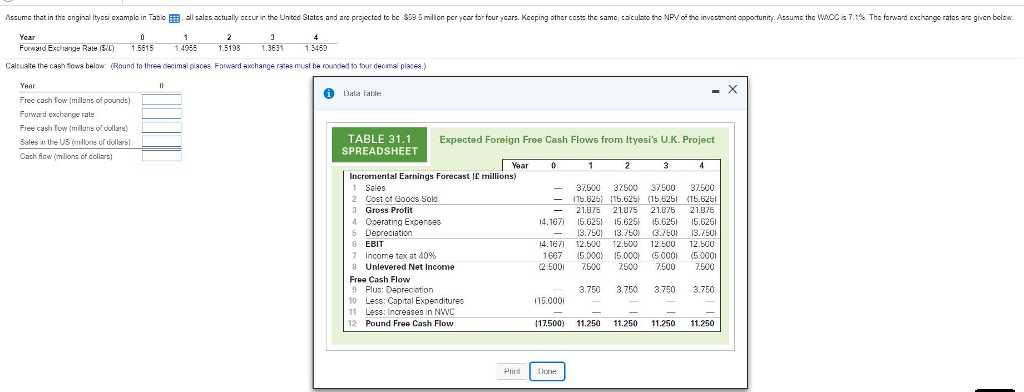Click the Free Cash Flow section heading
This screenshot has height=392, width=1024.
tap(380, 279)
